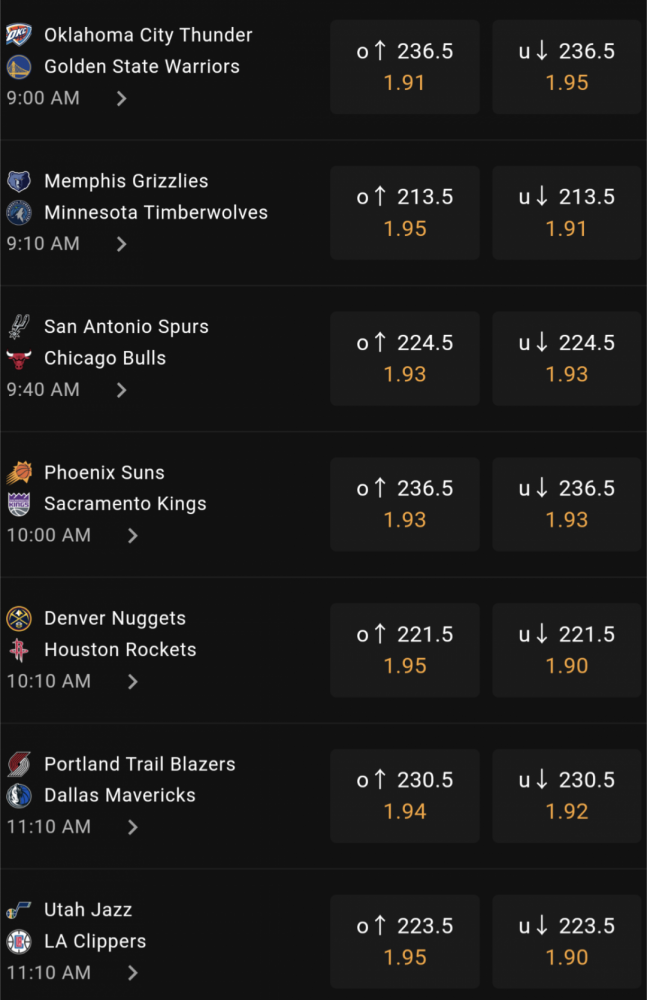The width and height of the screenshot is (647, 1000).
Task: Select over 236.5 at 1.91 for Thunder game
Action: (x=405, y=67)
